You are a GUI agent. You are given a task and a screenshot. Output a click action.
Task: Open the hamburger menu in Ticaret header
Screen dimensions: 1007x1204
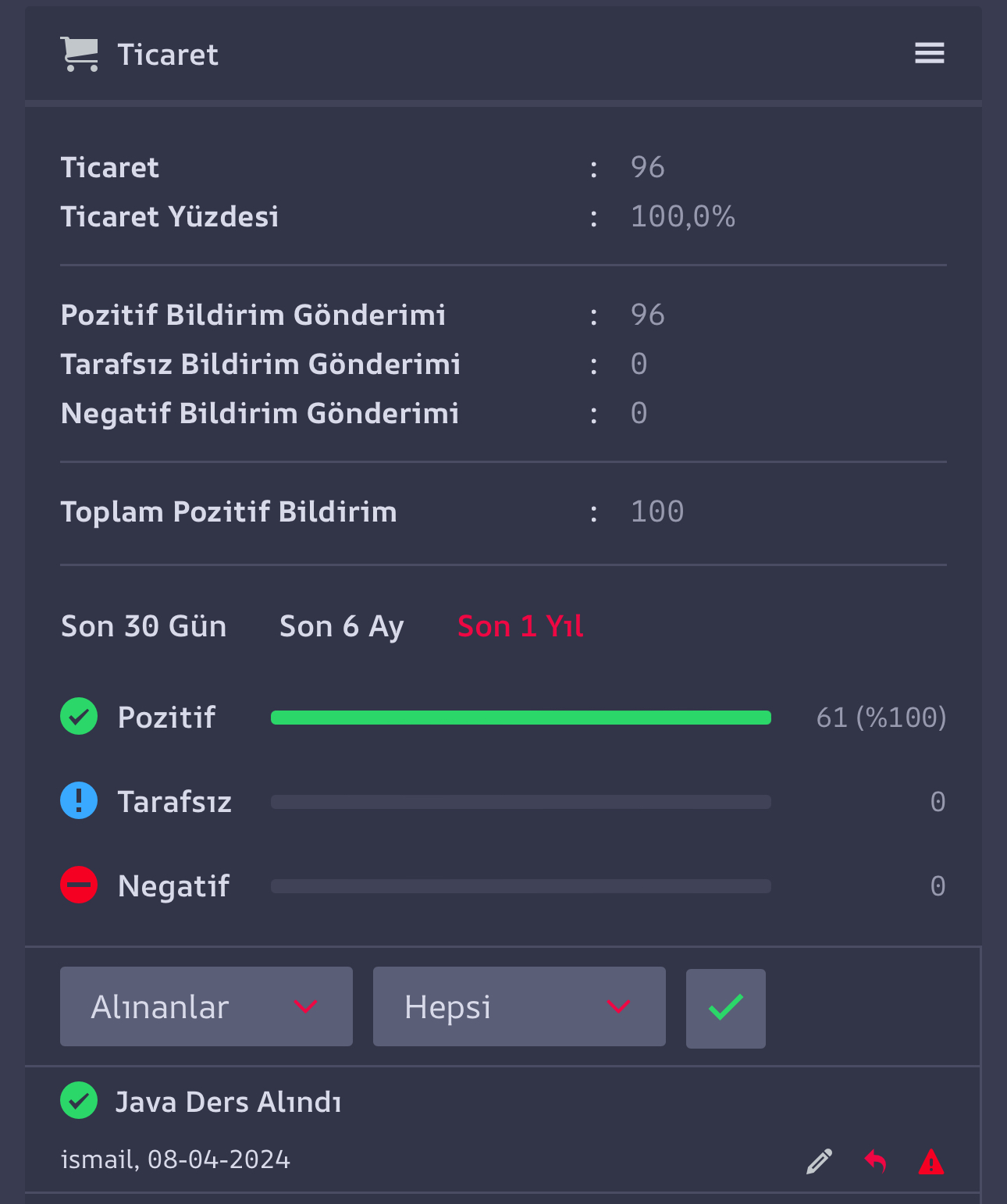point(929,53)
